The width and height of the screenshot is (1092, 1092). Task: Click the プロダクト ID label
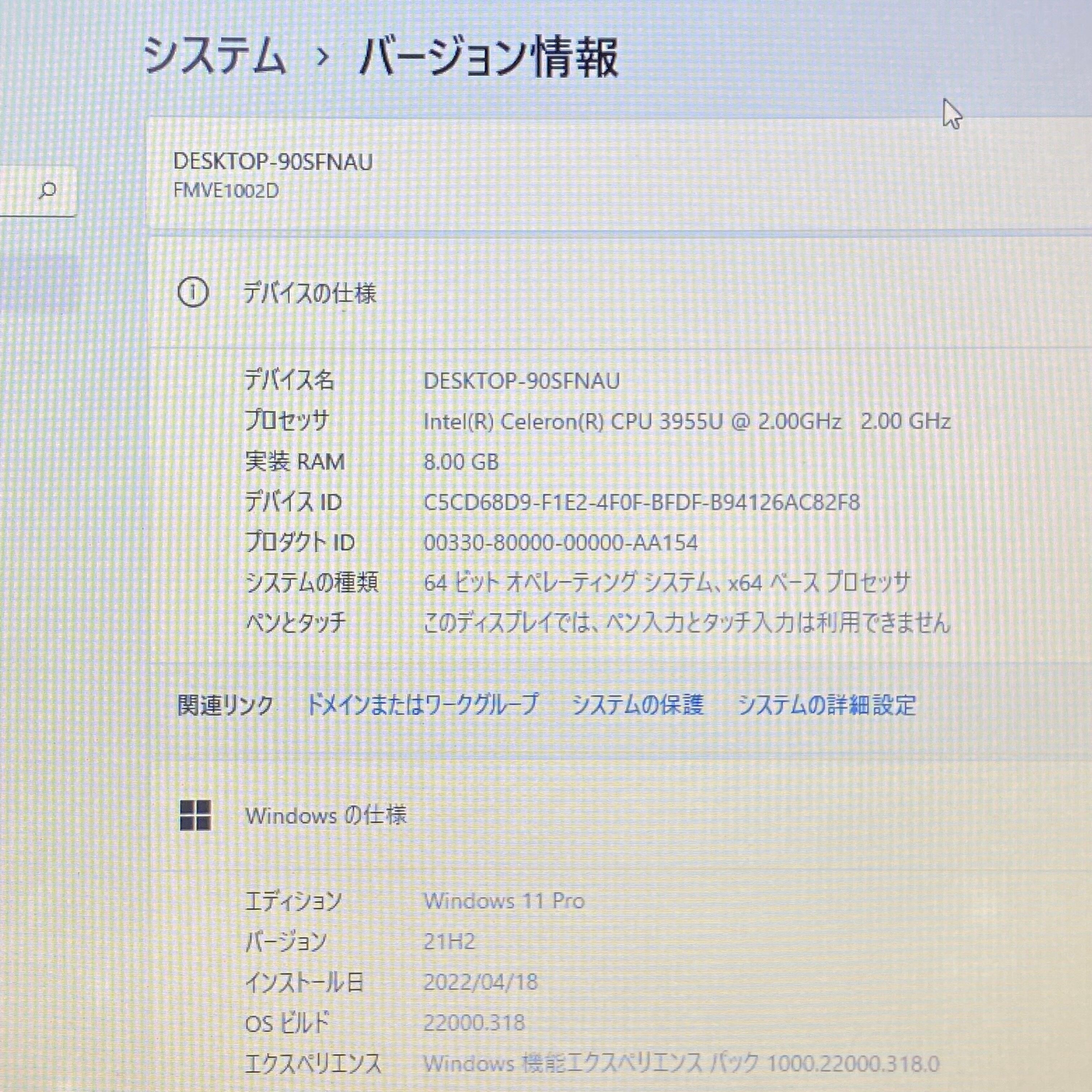(x=300, y=543)
